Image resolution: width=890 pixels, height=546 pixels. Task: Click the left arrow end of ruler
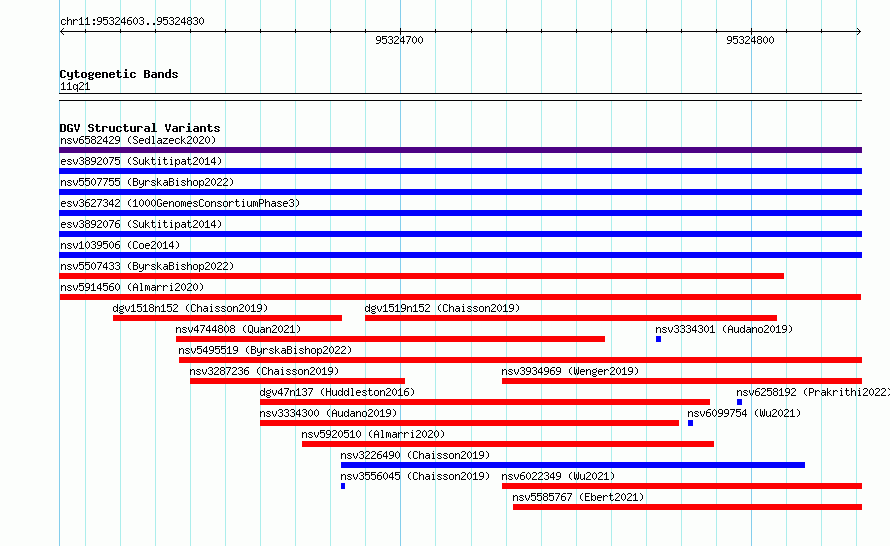point(62,31)
